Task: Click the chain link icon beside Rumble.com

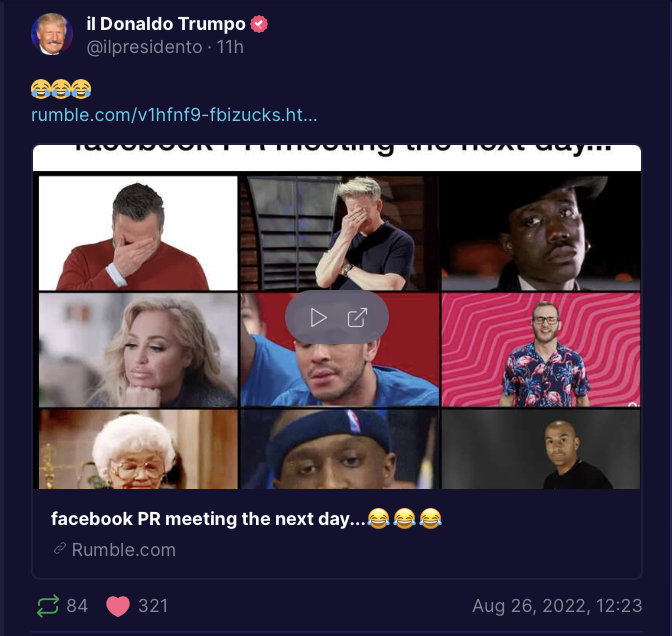Action: [x=60, y=549]
